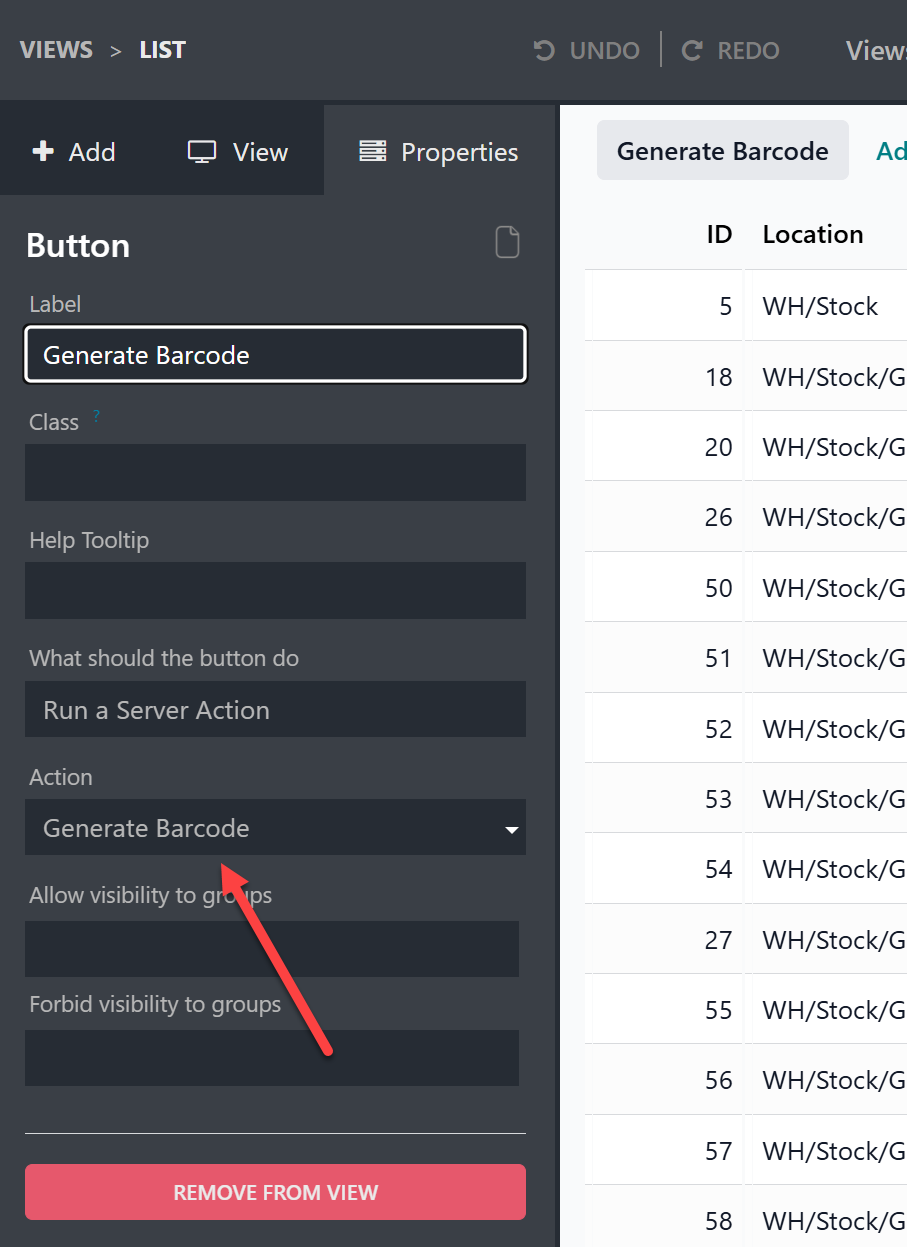Click the plus icon on Add tab
907x1247 pixels.
point(43,151)
